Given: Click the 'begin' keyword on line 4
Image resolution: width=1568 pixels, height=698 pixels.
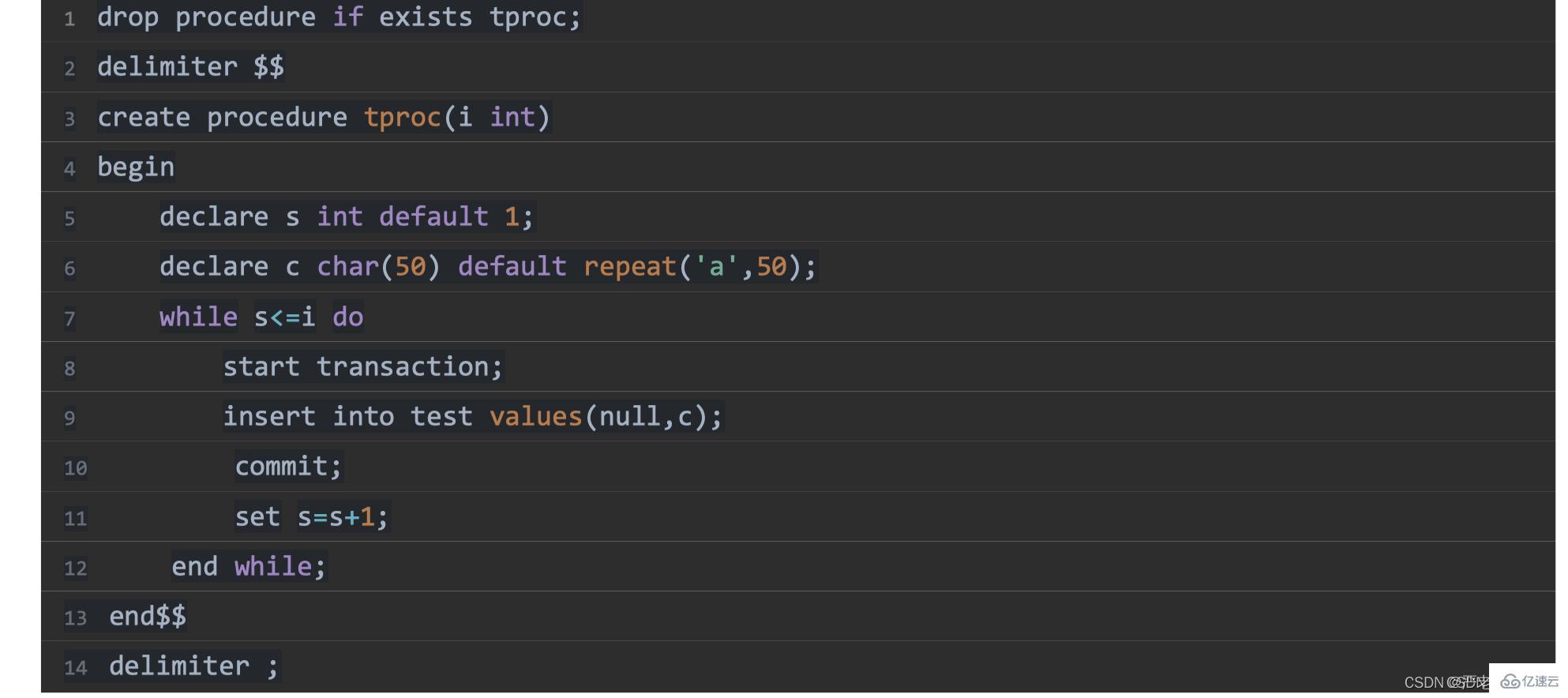Looking at the screenshot, I should pyautogui.click(x=136, y=167).
